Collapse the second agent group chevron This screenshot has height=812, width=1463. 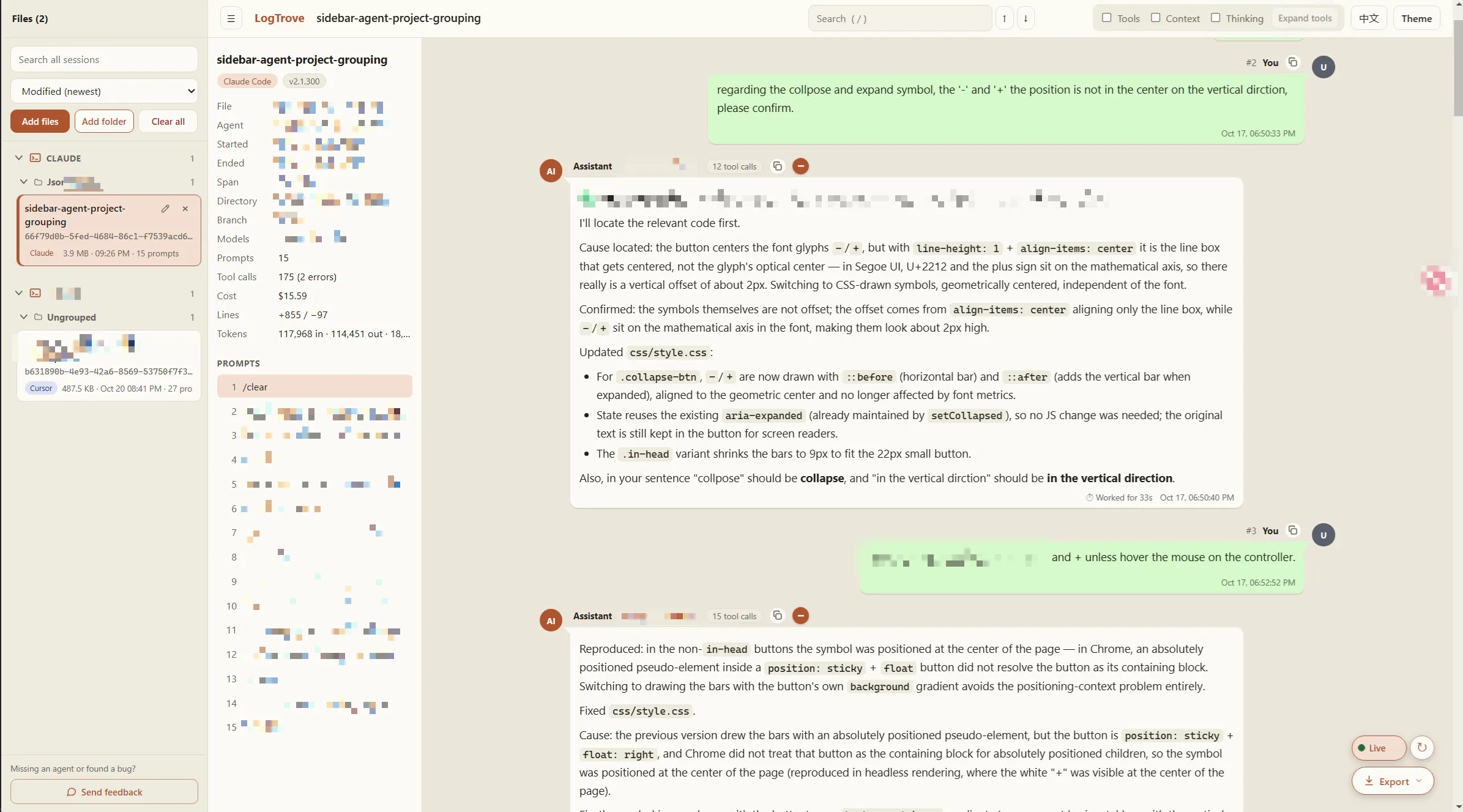point(19,293)
